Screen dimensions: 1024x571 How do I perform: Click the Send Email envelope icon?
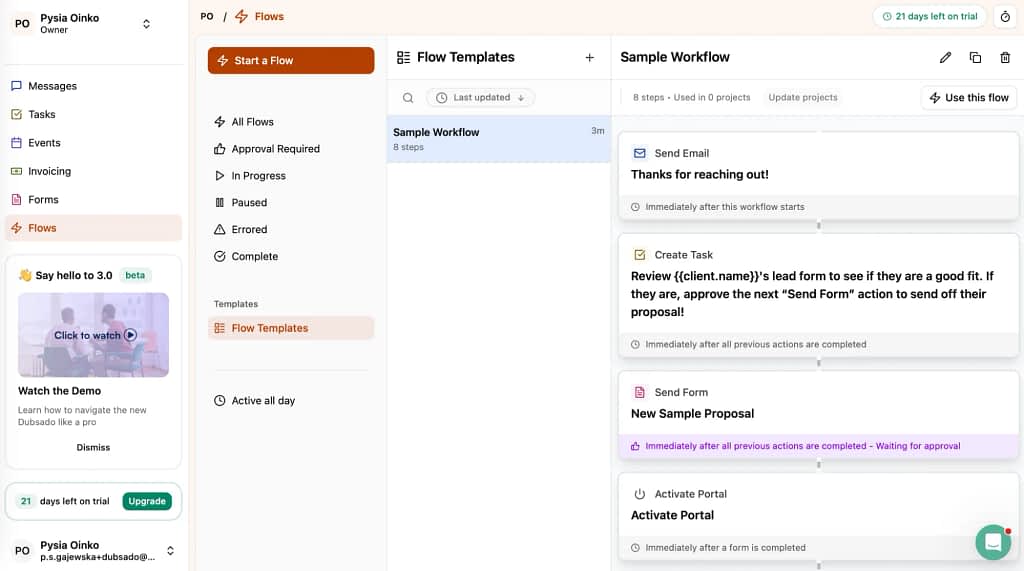pyautogui.click(x=639, y=153)
